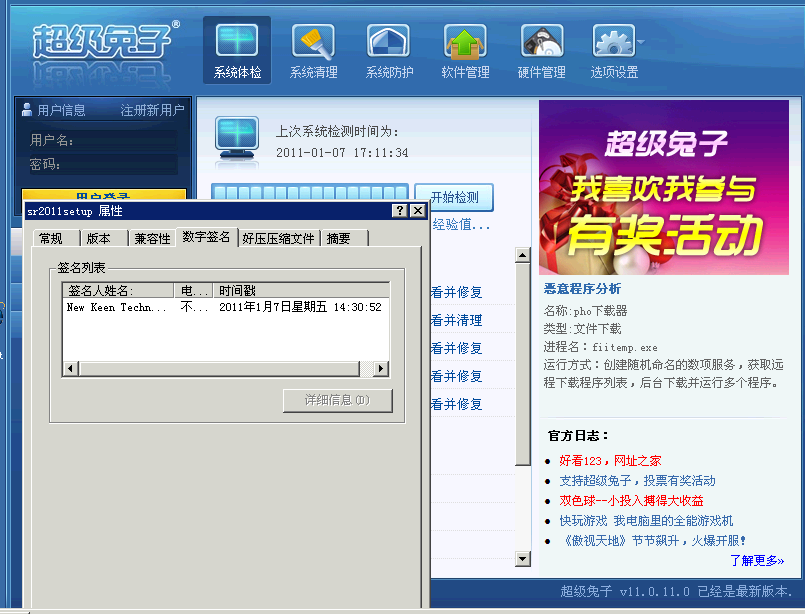The image size is (805, 614).
Task: Click the yellow 用户登录 button
Action: click(104, 195)
